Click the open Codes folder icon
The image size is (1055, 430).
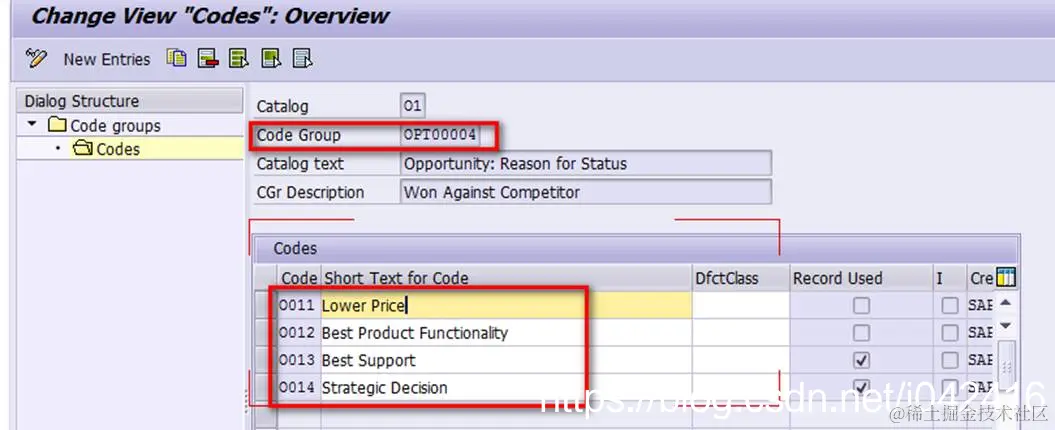click(x=83, y=148)
